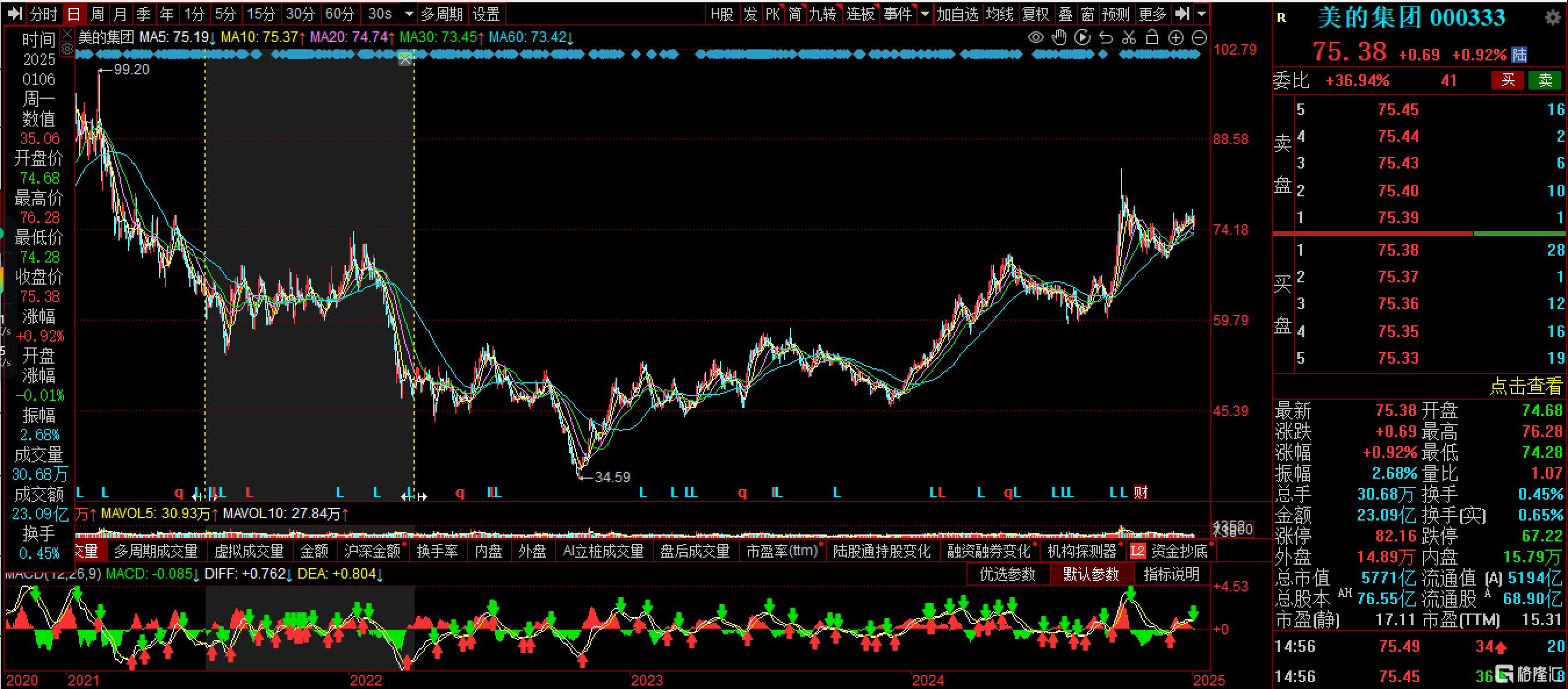Switch to 1分 minute chart

(x=194, y=13)
